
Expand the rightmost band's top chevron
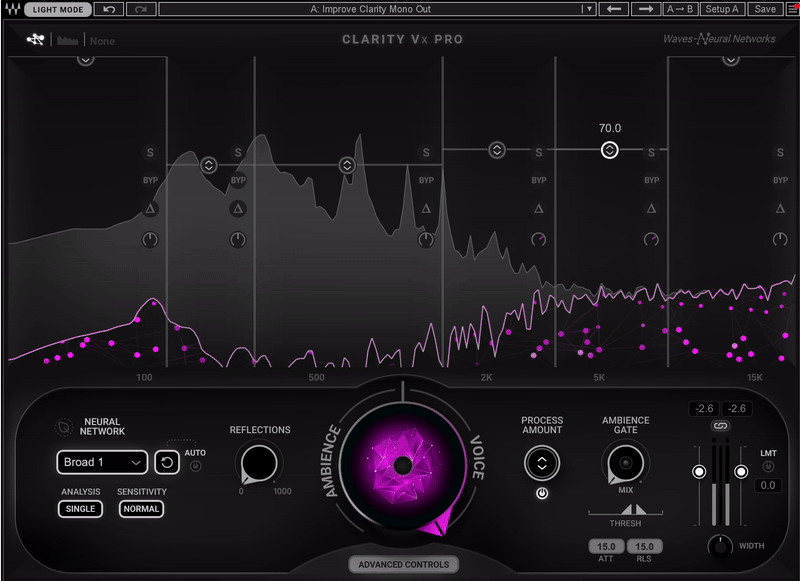click(731, 60)
